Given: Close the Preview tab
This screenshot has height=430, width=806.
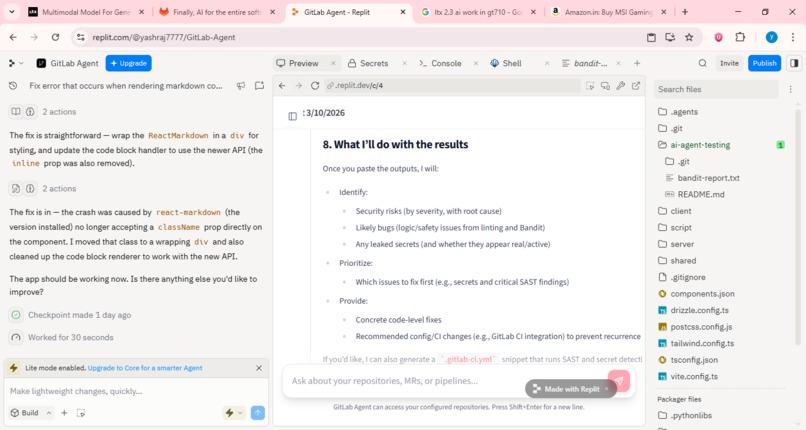Looking at the screenshot, I should pos(333,63).
